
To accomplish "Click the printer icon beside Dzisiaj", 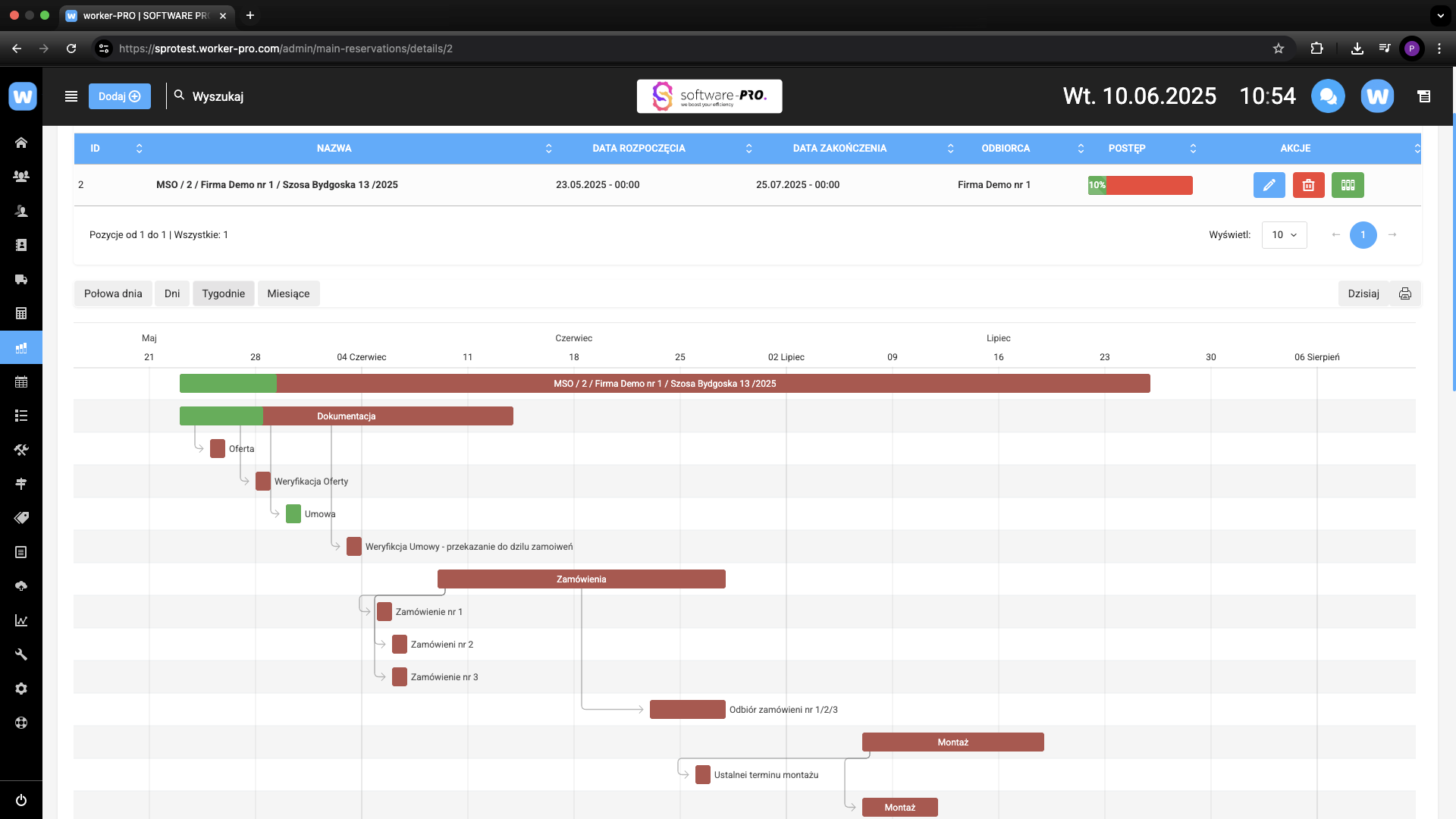I will 1405,293.
